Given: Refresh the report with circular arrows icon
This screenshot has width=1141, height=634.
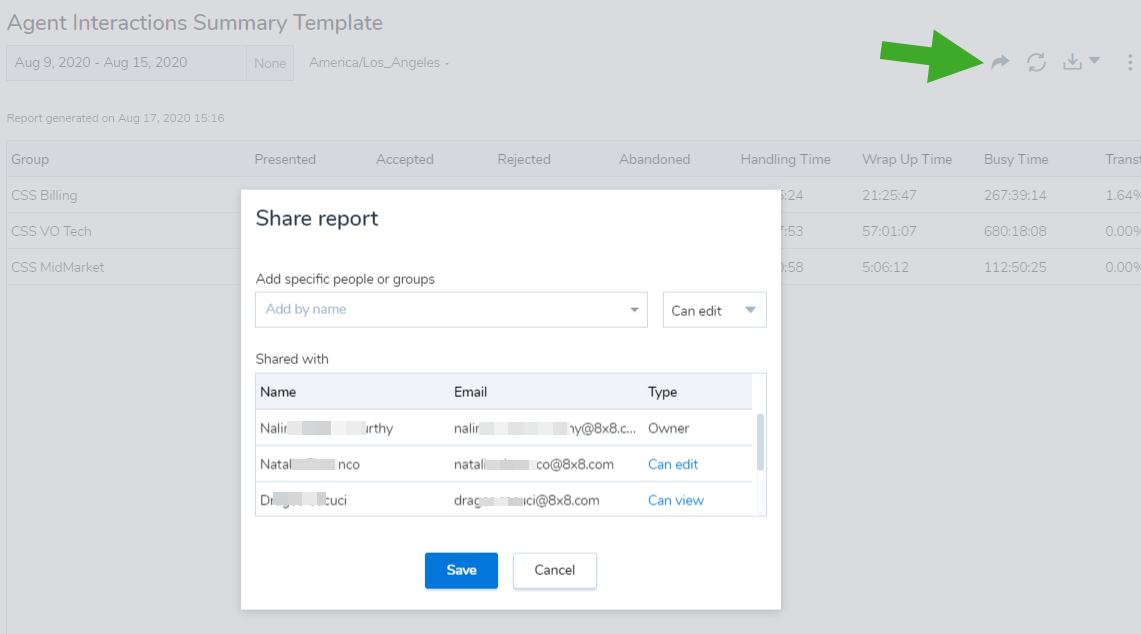Looking at the screenshot, I should (x=1036, y=63).
